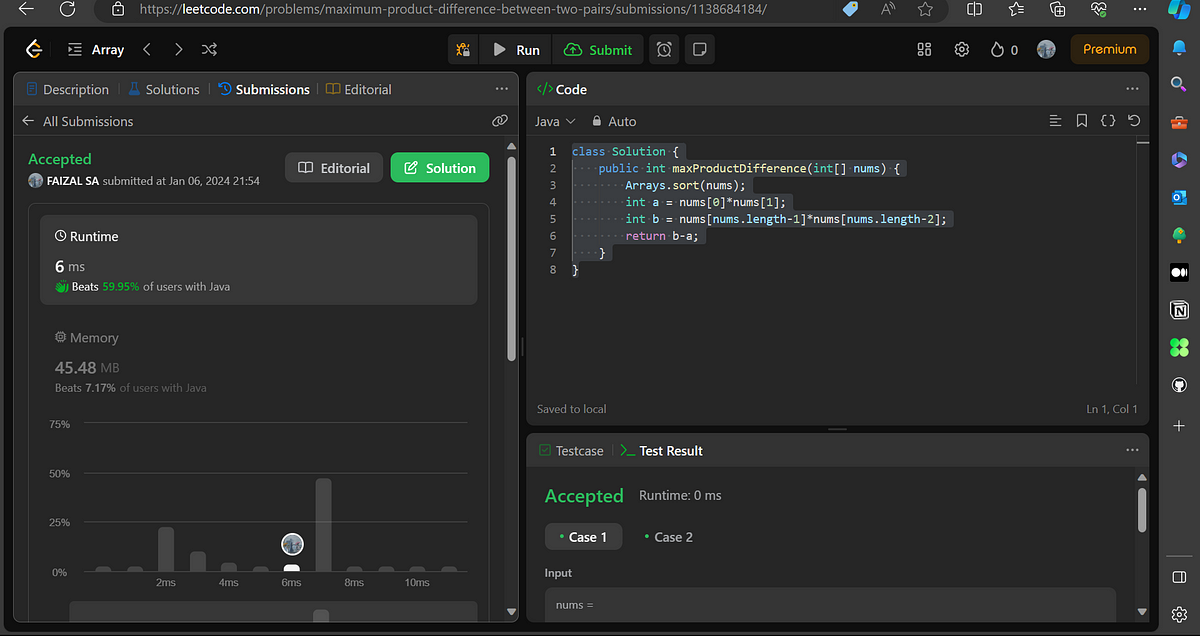
Task: Open notifications bell in Edge sidebar
Action: 1179,46
